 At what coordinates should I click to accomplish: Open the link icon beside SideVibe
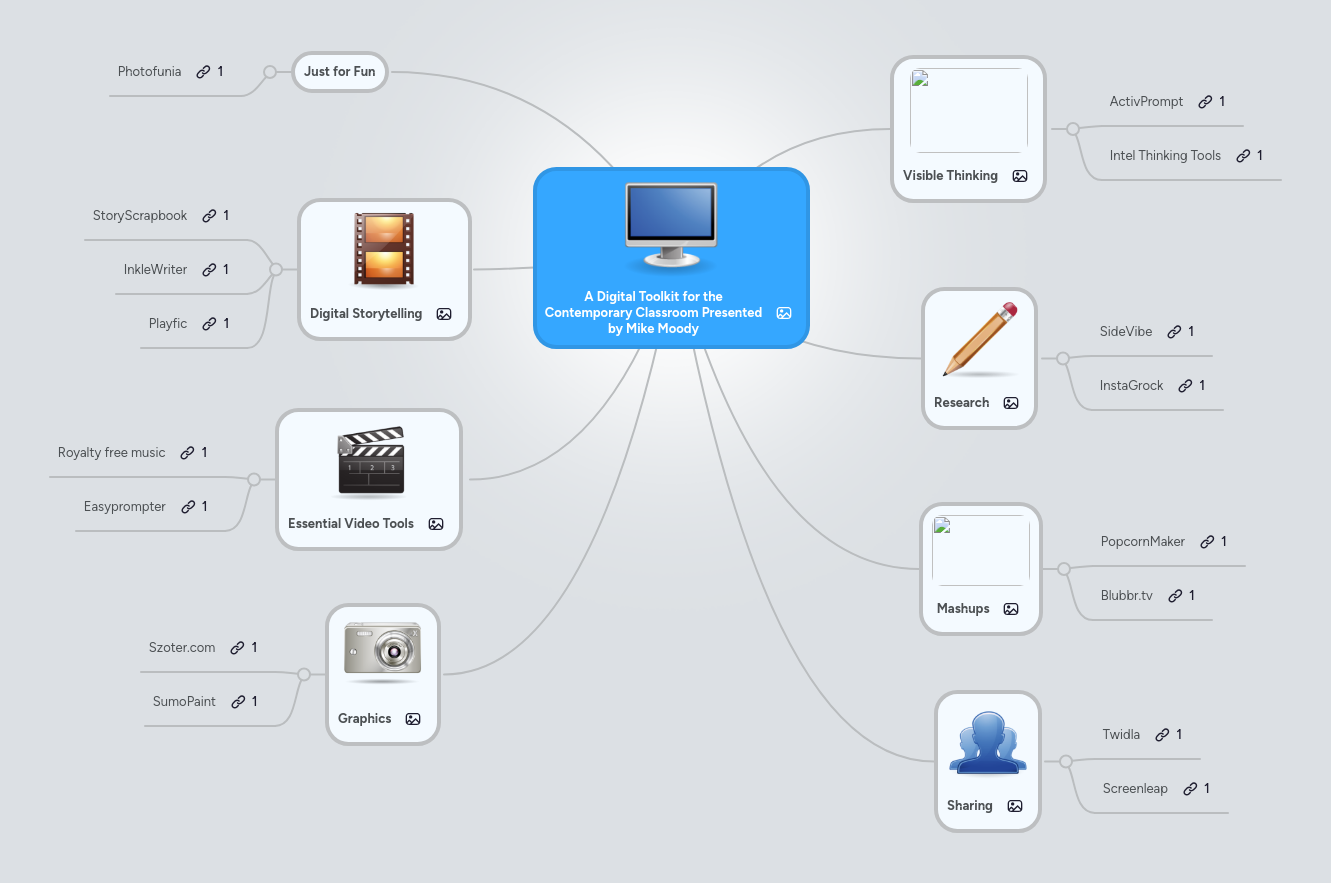coord(1174,332)
